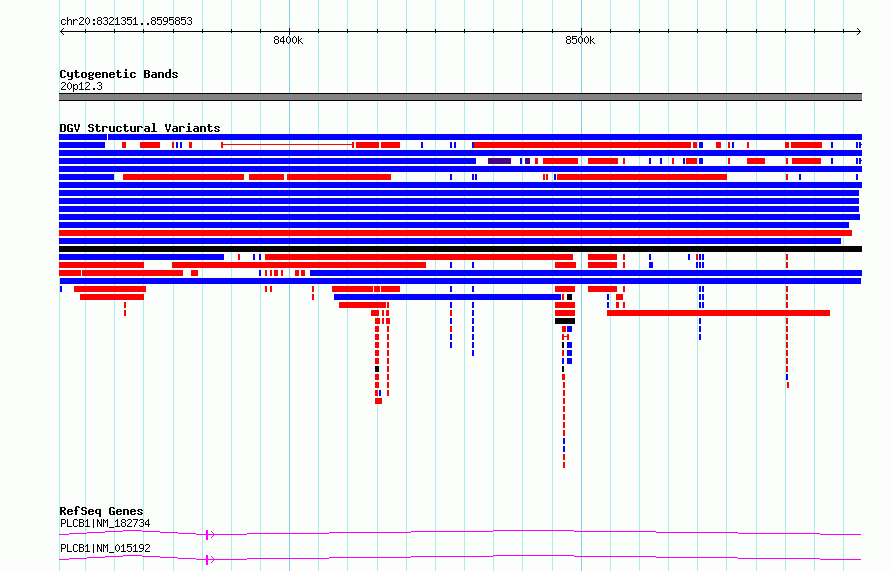Click the exon arrow glyph of PLCB1|NM_182734
Screen dimensions: 890x571
[210, 534]
